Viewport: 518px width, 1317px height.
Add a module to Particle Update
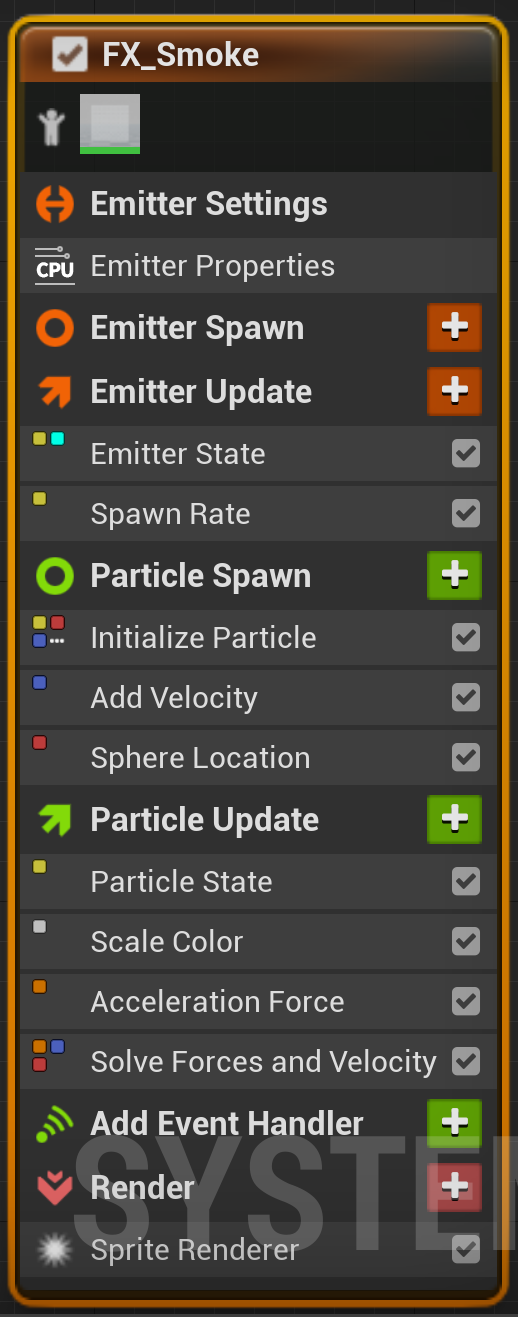(x=455, y=820)
